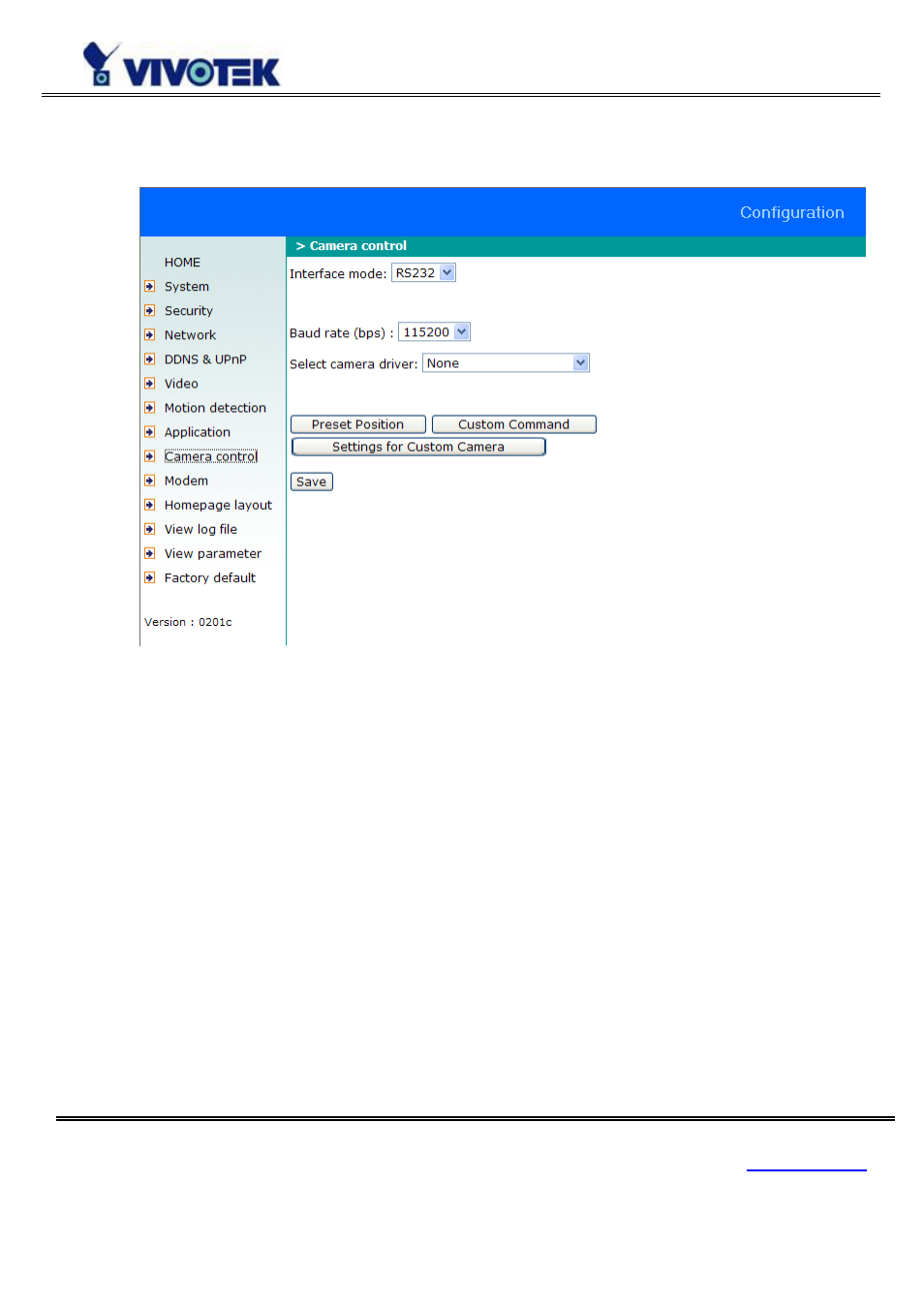Expand the Baud rate dropdown

pyautogui.click(x=434, y=332)
